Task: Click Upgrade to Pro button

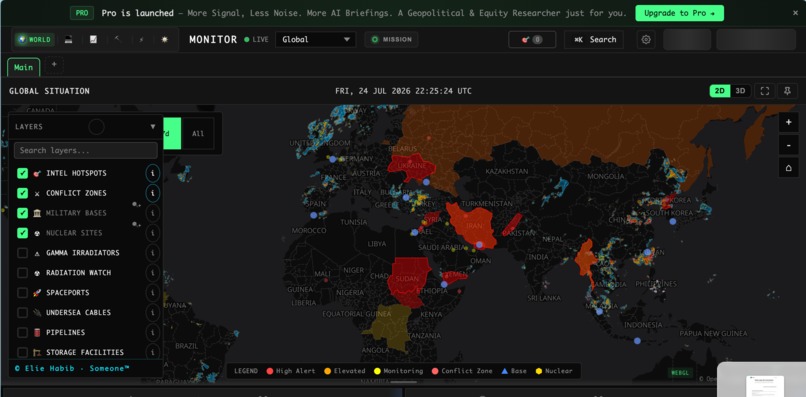Action: click(679, 13)
